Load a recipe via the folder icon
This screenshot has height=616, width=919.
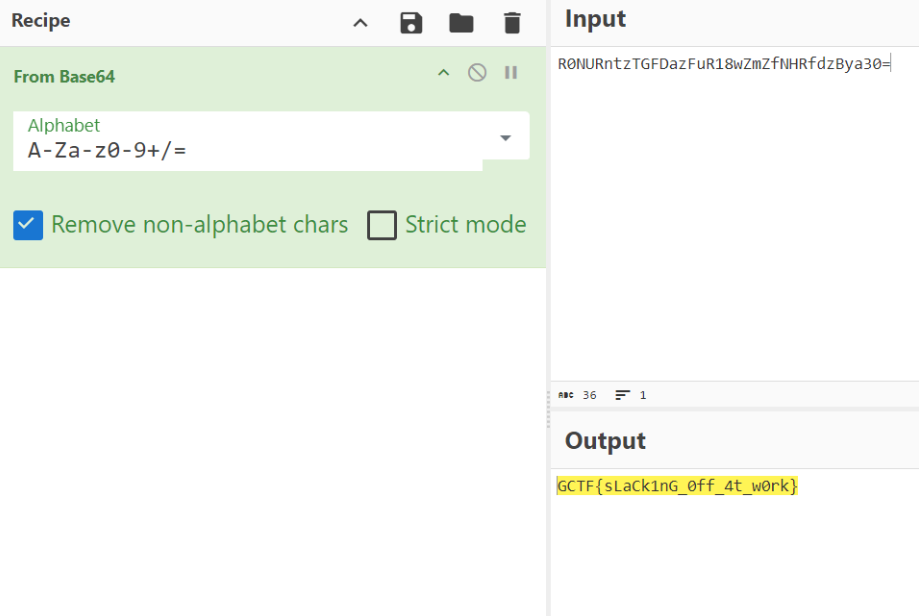click(461, 23)
